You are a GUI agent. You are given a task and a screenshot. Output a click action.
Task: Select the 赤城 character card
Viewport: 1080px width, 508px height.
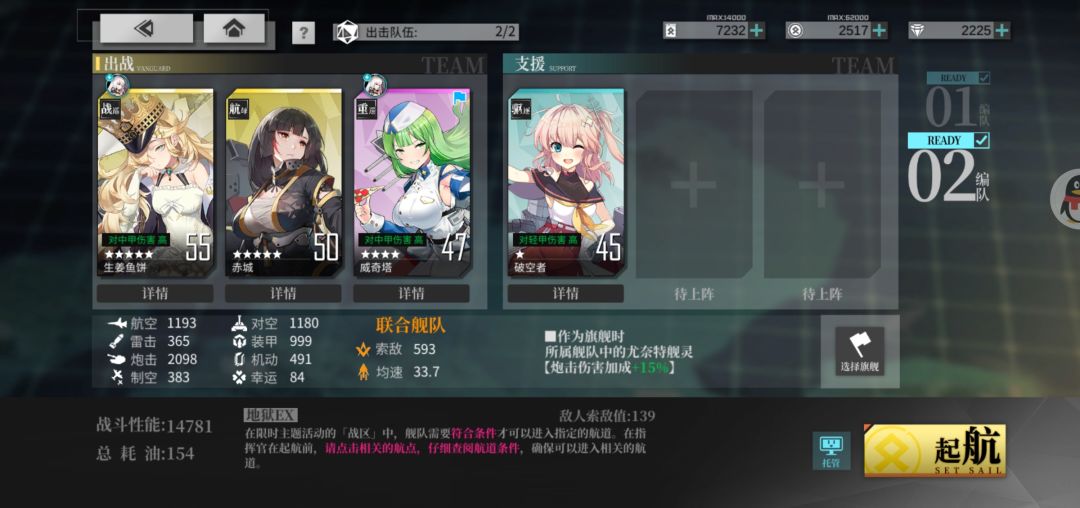pyautogui.click(x=283, y=183)
